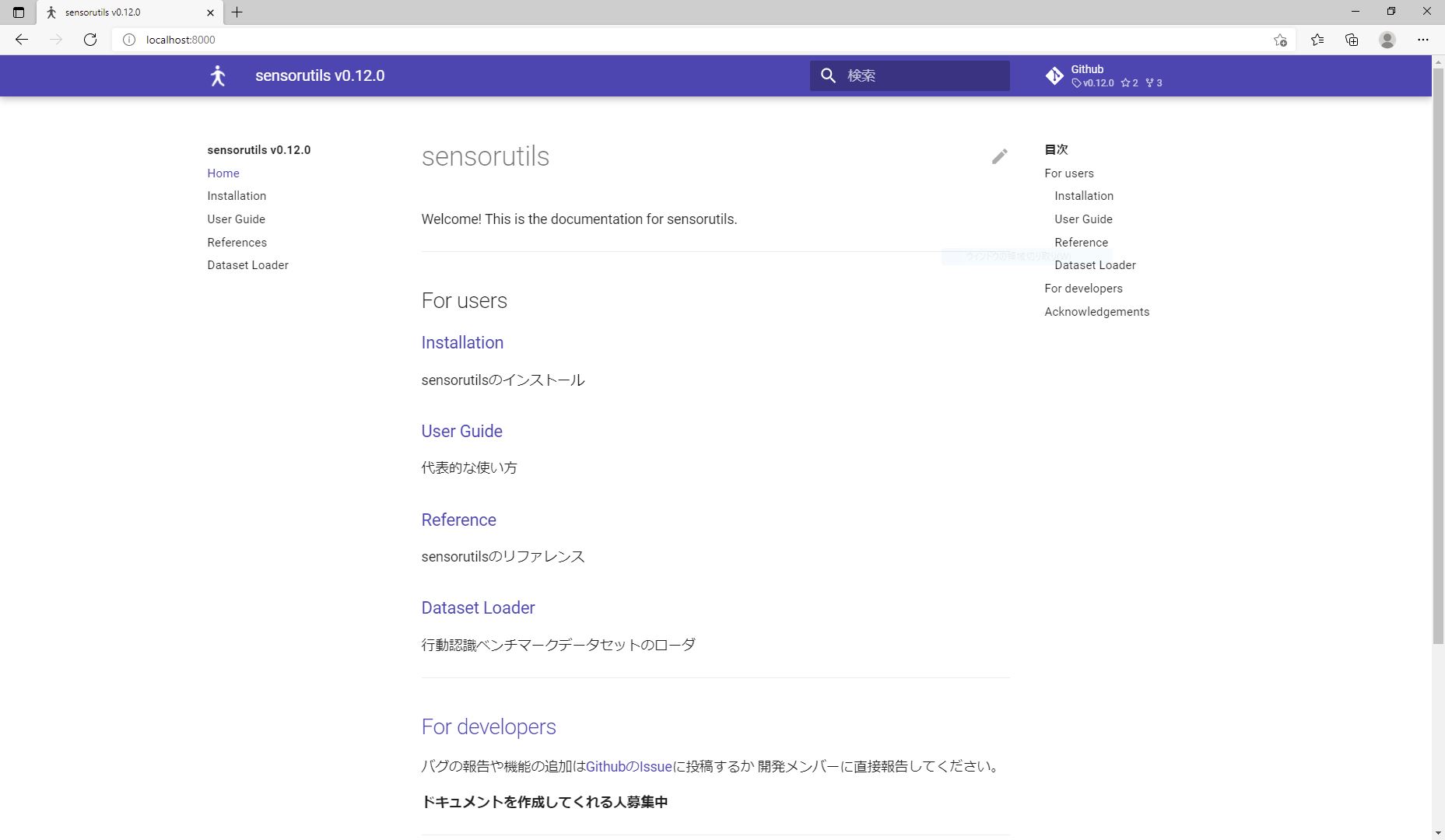Jump to Installation in table of contents
This screenshot has height=840, width=1445.
tap(1084, 196)
